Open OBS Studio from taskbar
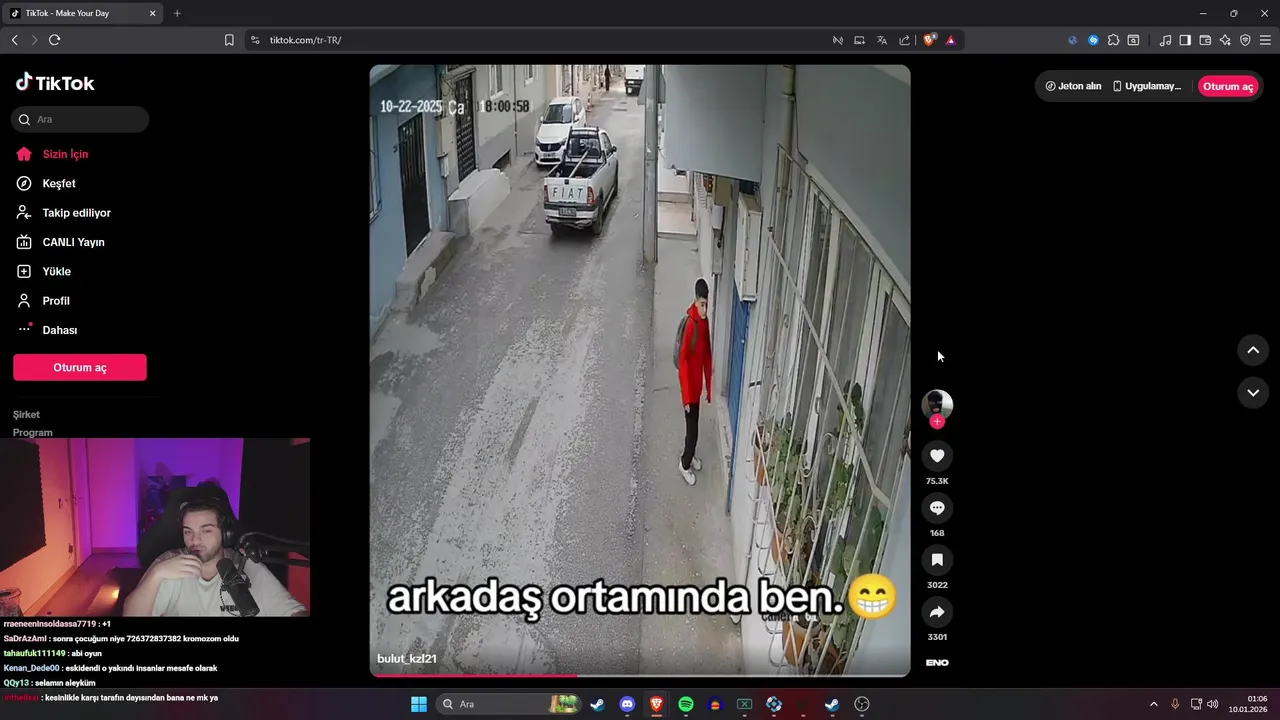Viewport: 1280px width, 720px height. (862, 704)
